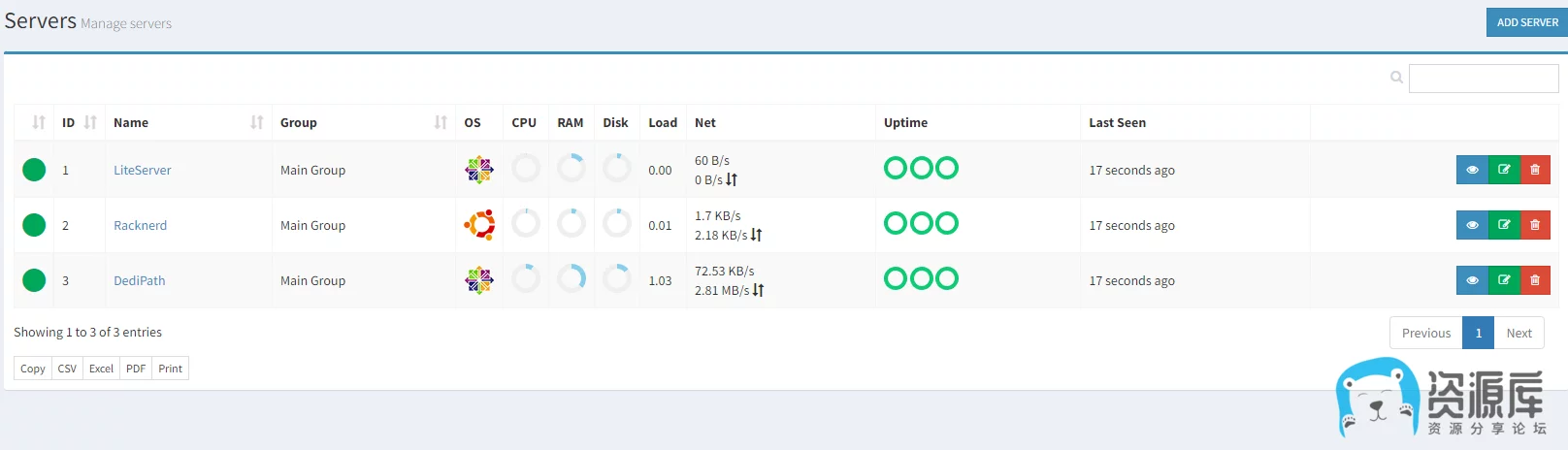The image size is (1568, 450).
Task: Delete the DediPath server via trash icon
Action: [1535, 280]
